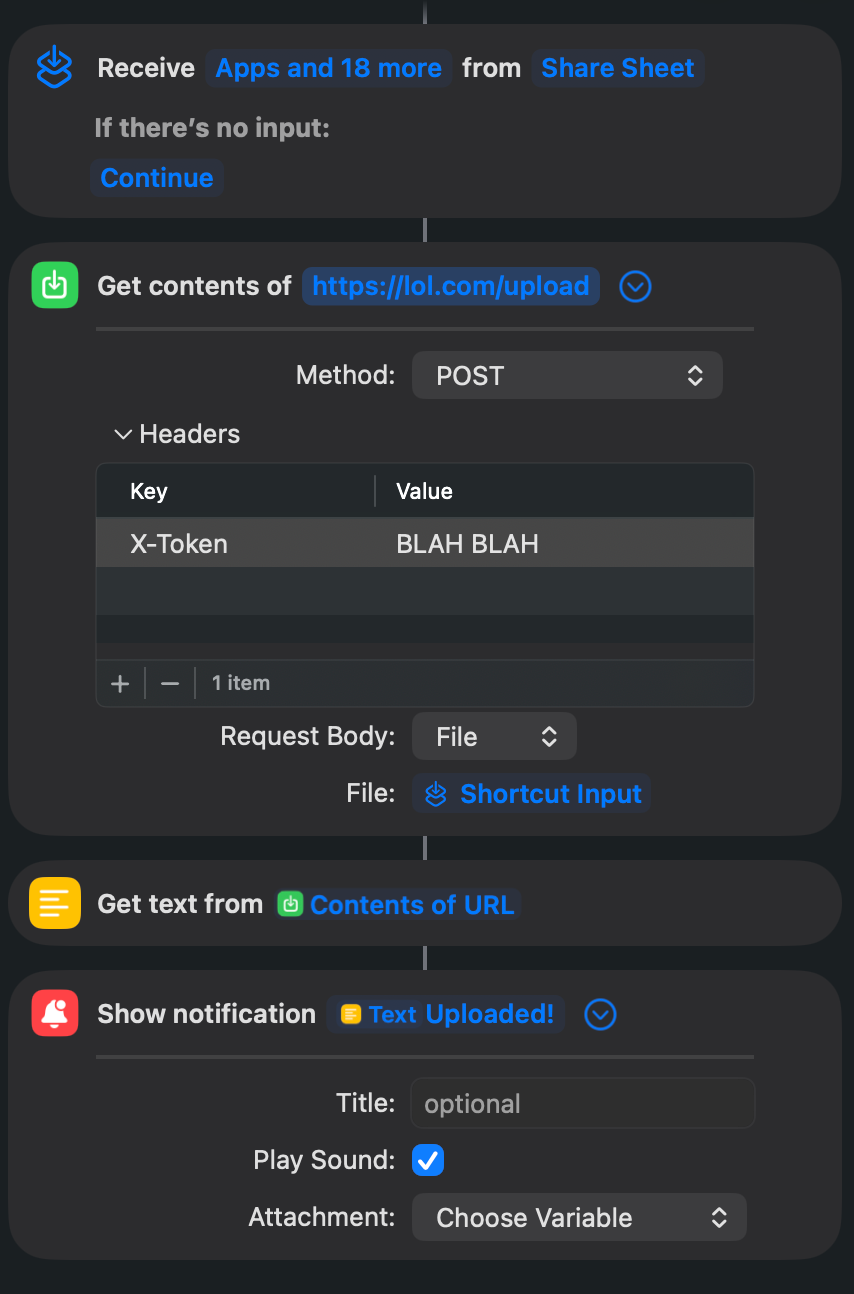
Task: Add a header with the plus button
Action: [x=120, y=683]
